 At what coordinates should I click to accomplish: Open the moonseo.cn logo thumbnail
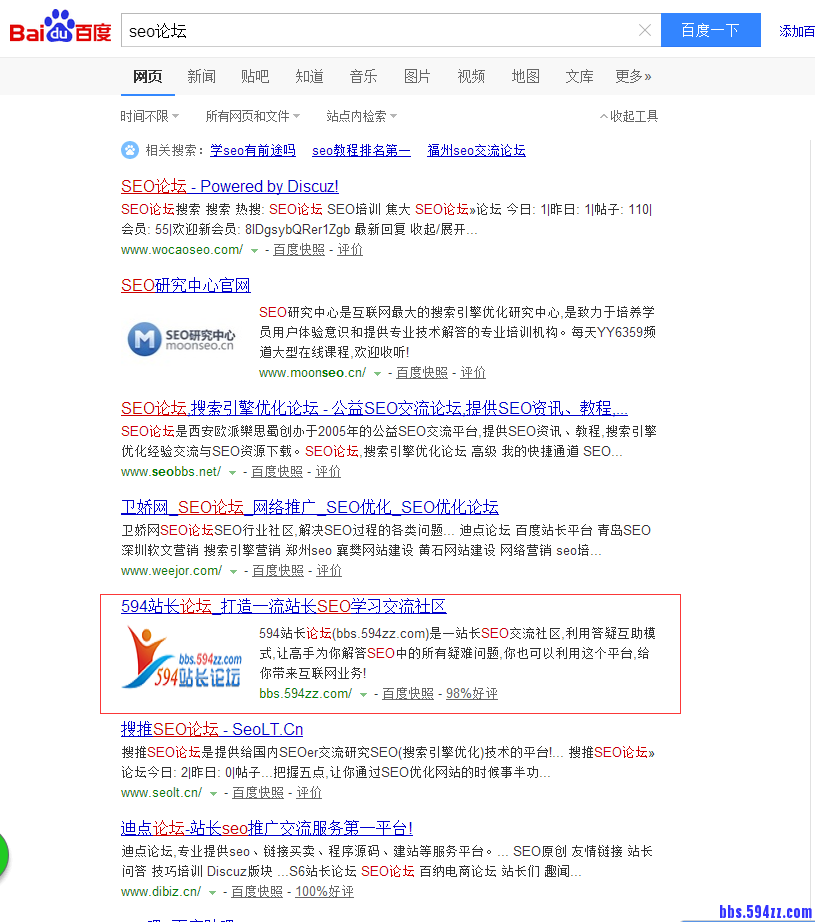coord(182,340)
